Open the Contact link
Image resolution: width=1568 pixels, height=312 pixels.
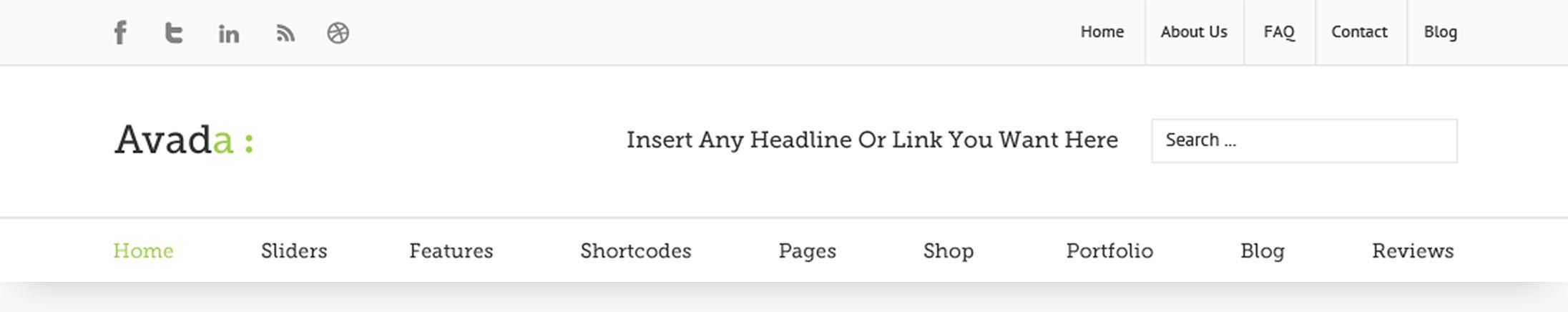click(1359, 32)
